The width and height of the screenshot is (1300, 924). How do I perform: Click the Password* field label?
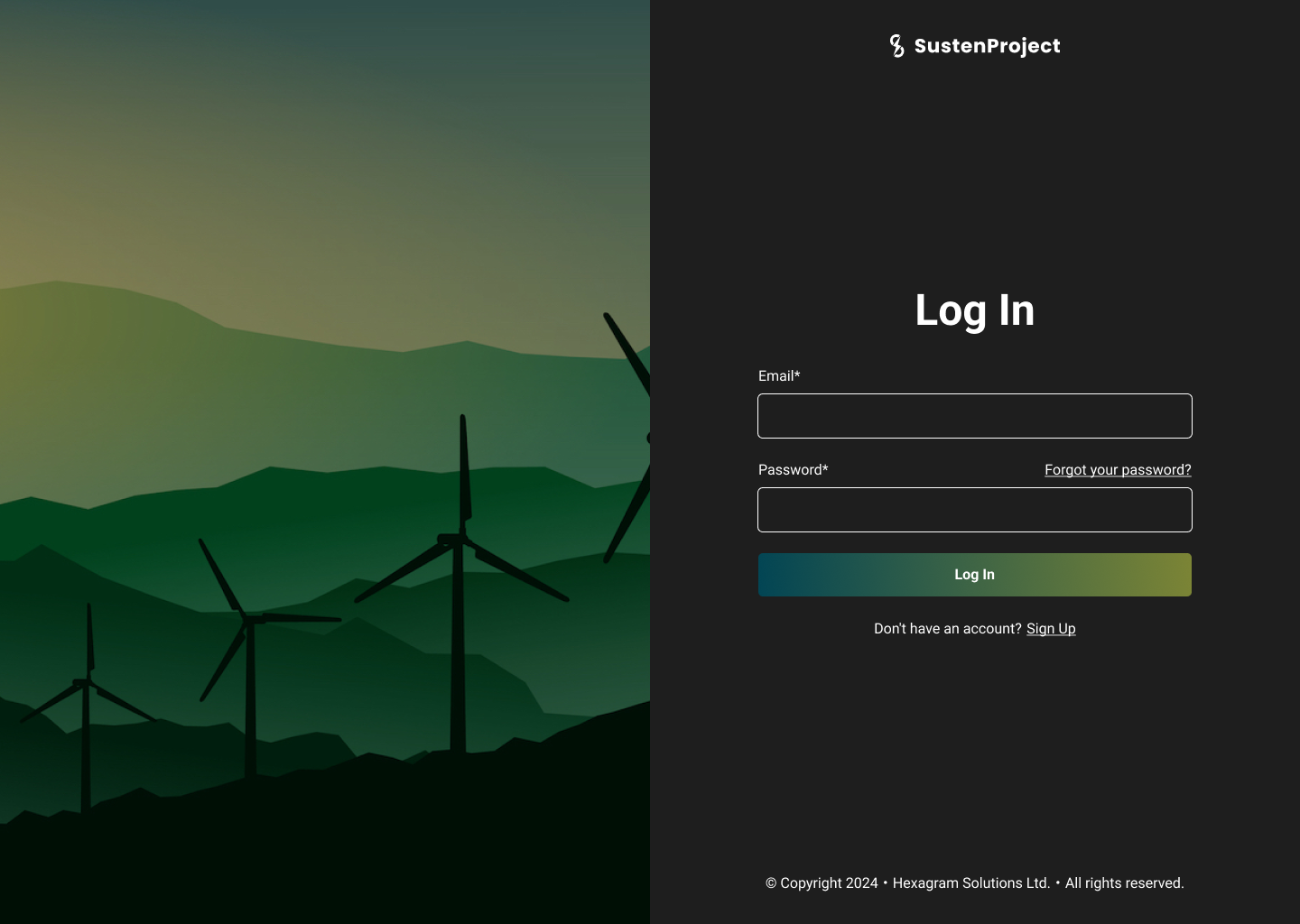pos(793,470)
